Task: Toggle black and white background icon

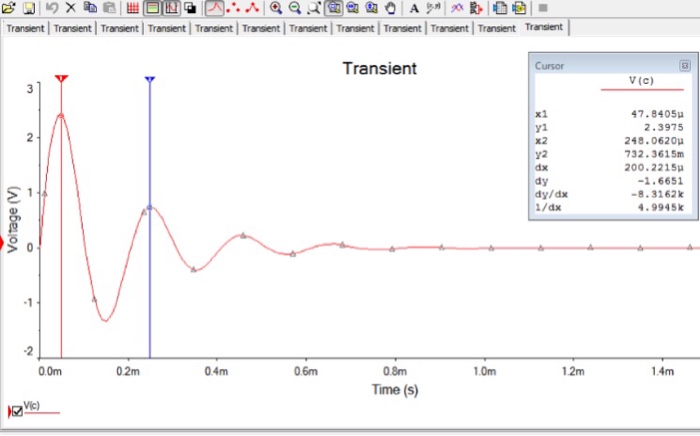Action: (x=191, y=8)
